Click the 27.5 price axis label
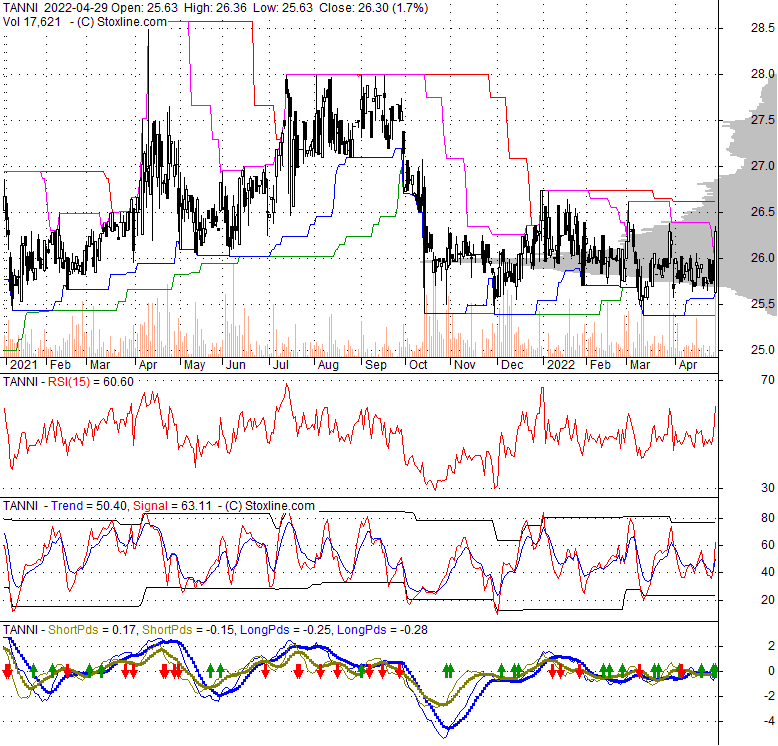Viewport: 778px width, 746px height. 762,120
